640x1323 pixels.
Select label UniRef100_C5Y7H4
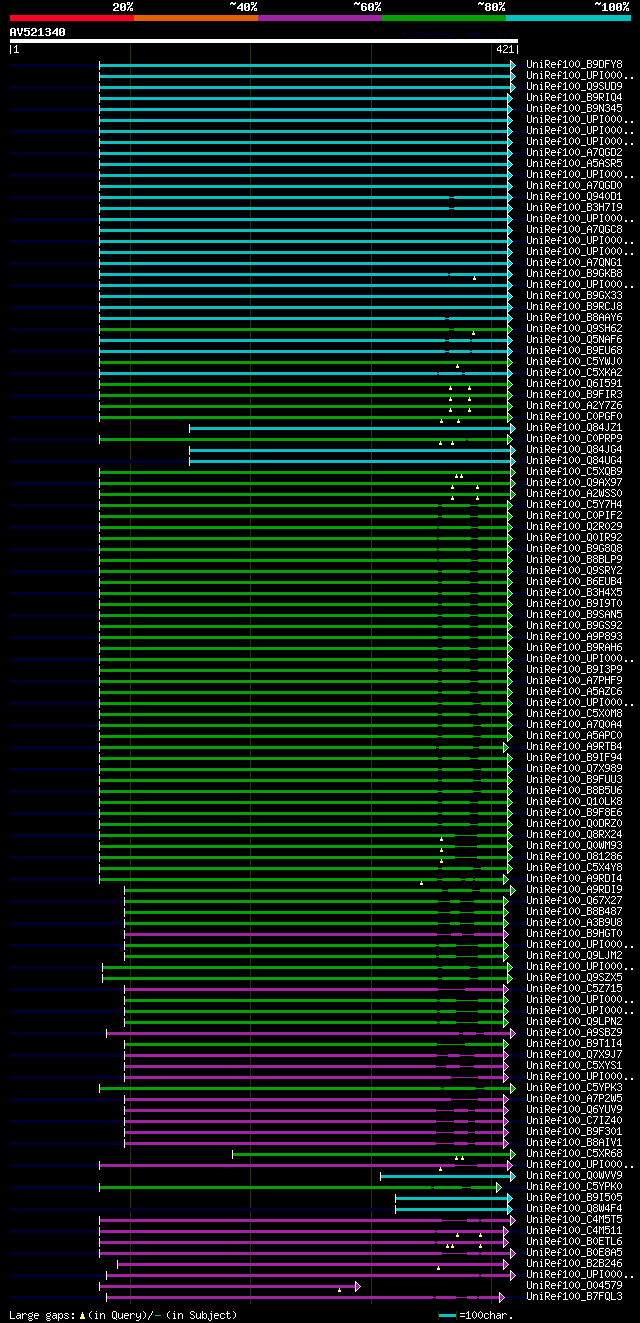[574, 505]
